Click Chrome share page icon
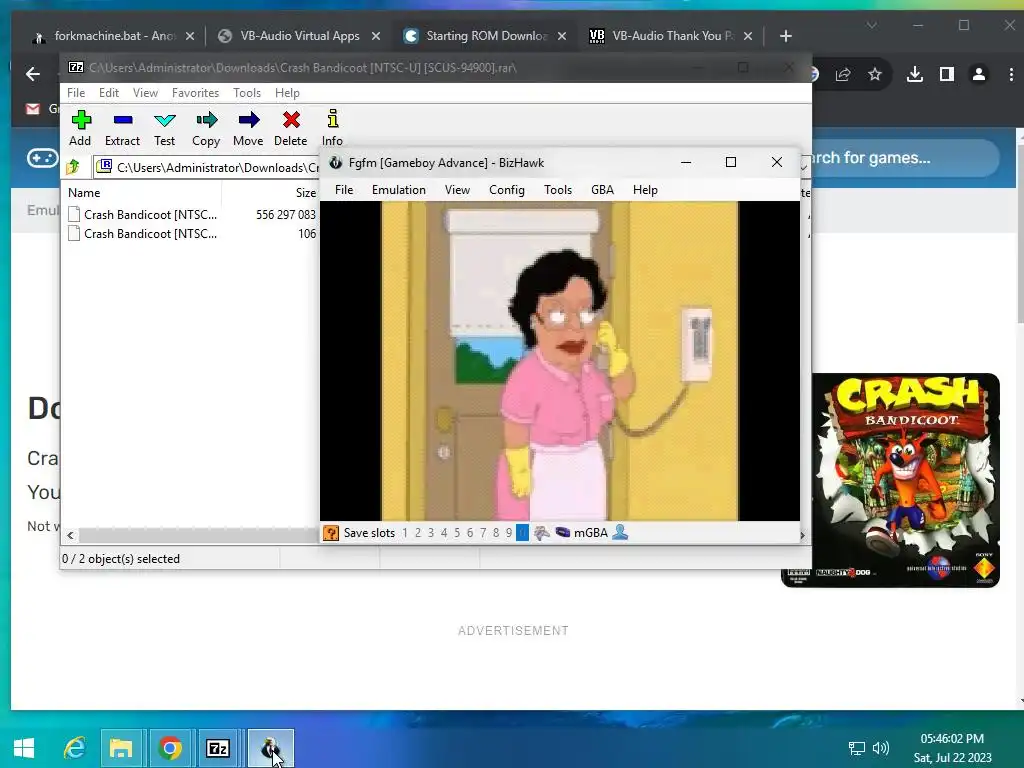Screen dimensions: 1024x768 [843, 74]
